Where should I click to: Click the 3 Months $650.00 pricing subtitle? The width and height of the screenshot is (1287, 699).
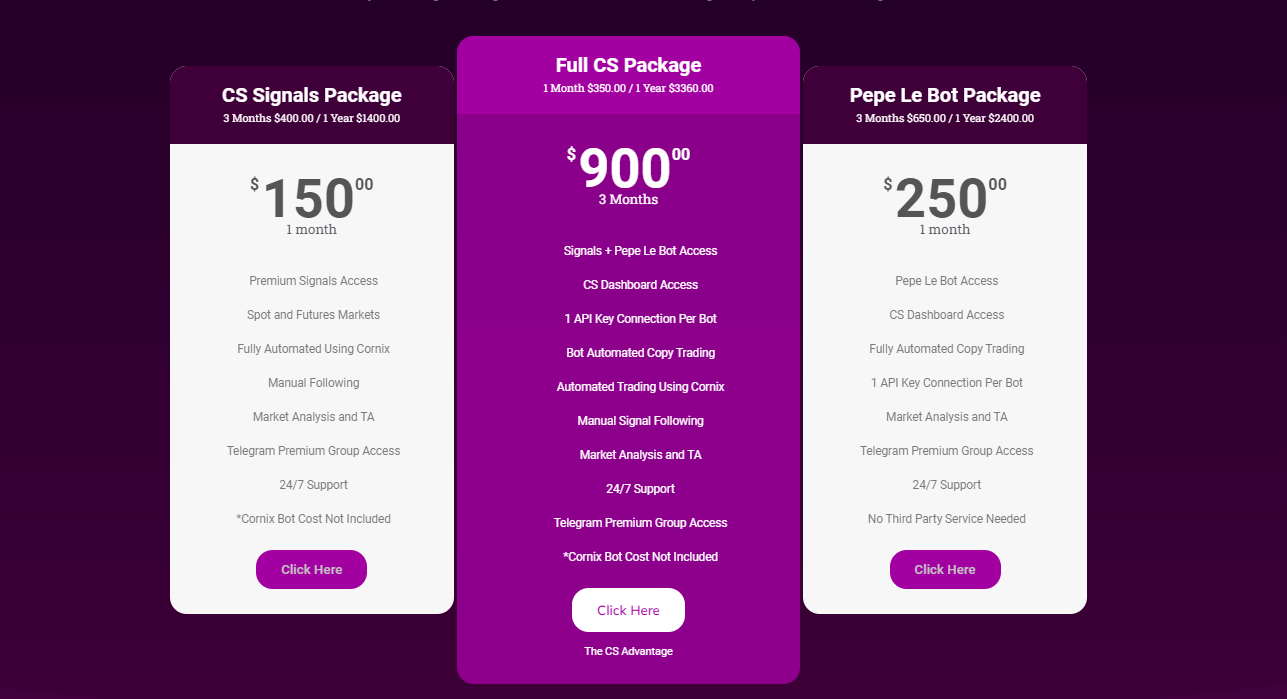(x=945, y=118)
